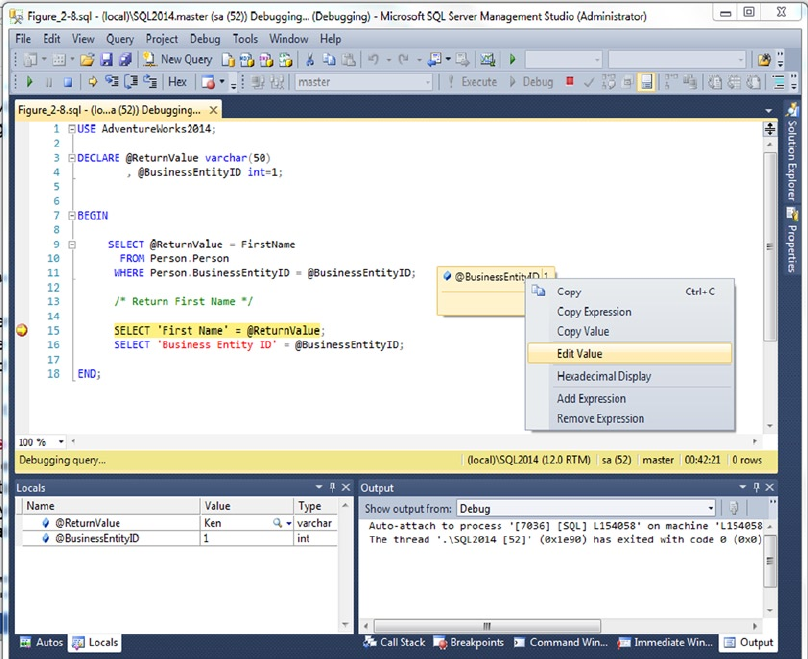Click the breakpoint marker on line 15
Screen dimensions: 808x659
22,330
